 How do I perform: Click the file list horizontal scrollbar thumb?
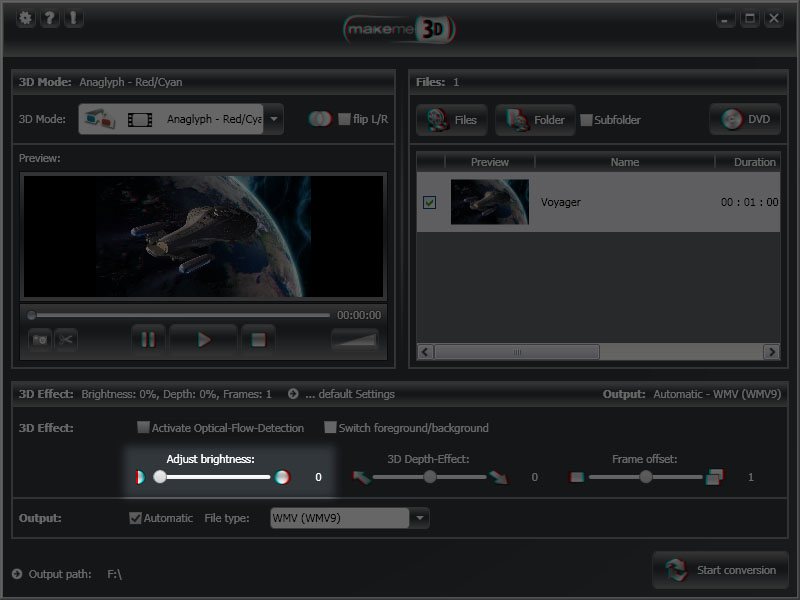tap(517, 352)
